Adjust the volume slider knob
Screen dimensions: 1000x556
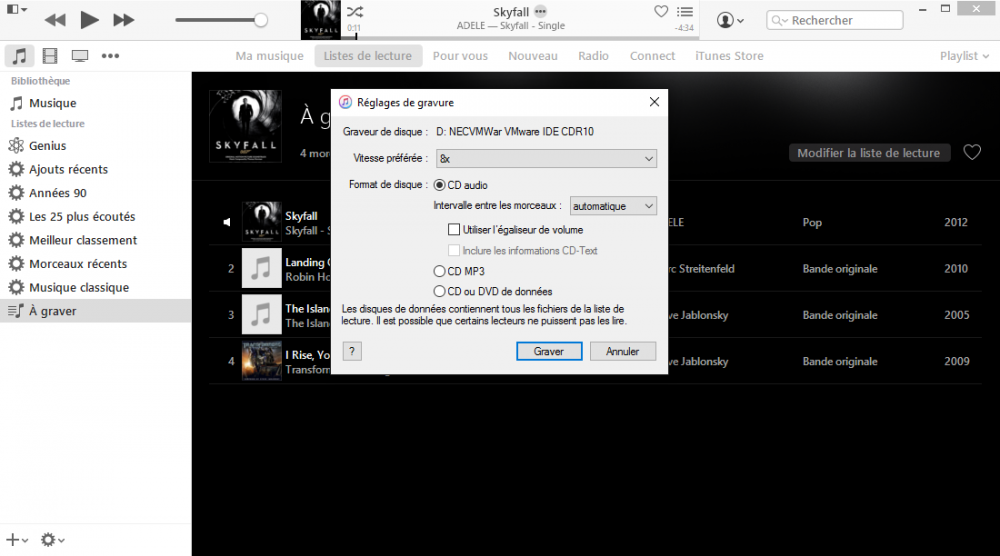click(260, 20)
